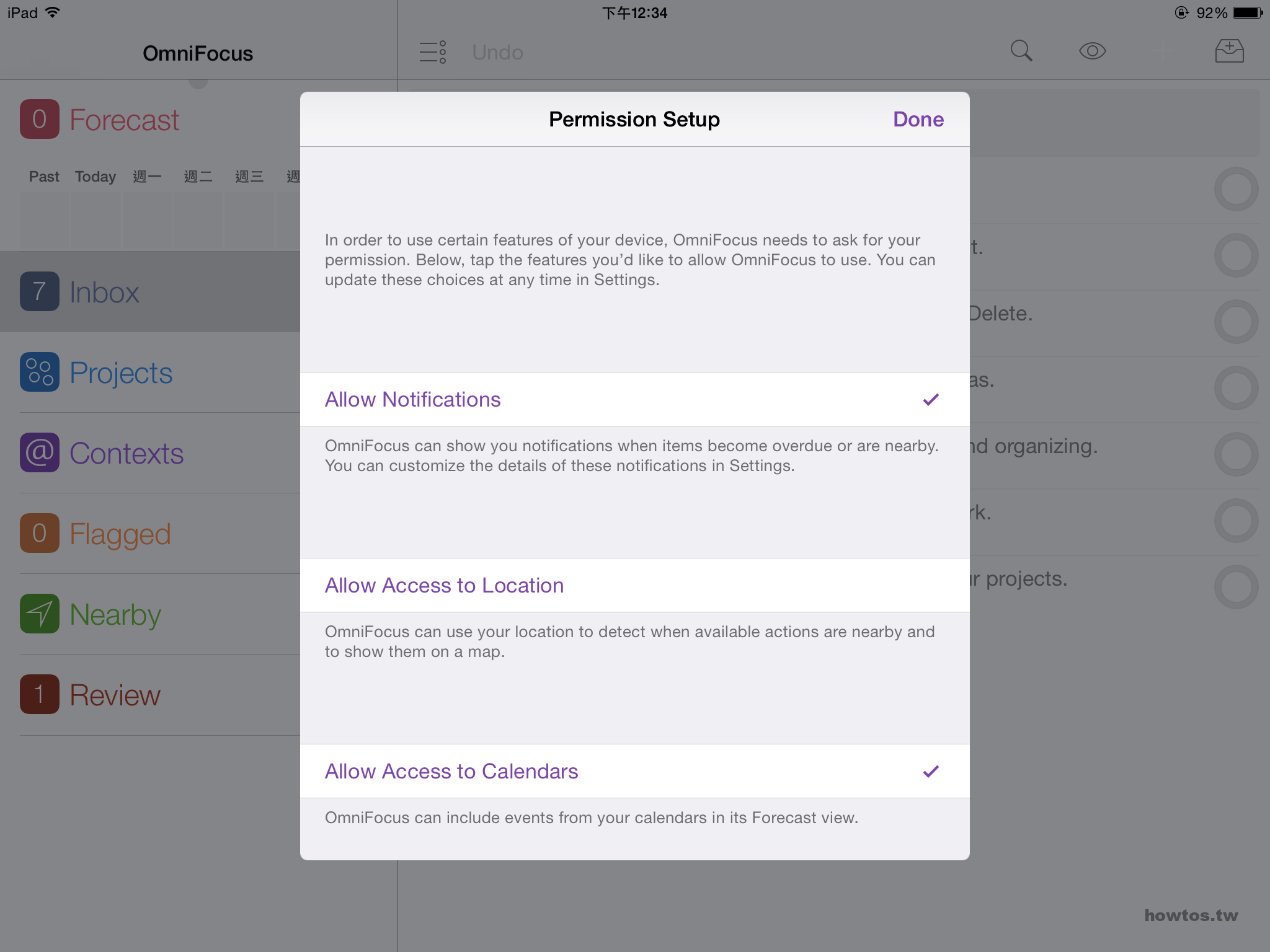Image resolution: width=1270 pixels, height=952 pixels.
Task: Select 週二 in forecast strip
Action: (x=198, y=177)
